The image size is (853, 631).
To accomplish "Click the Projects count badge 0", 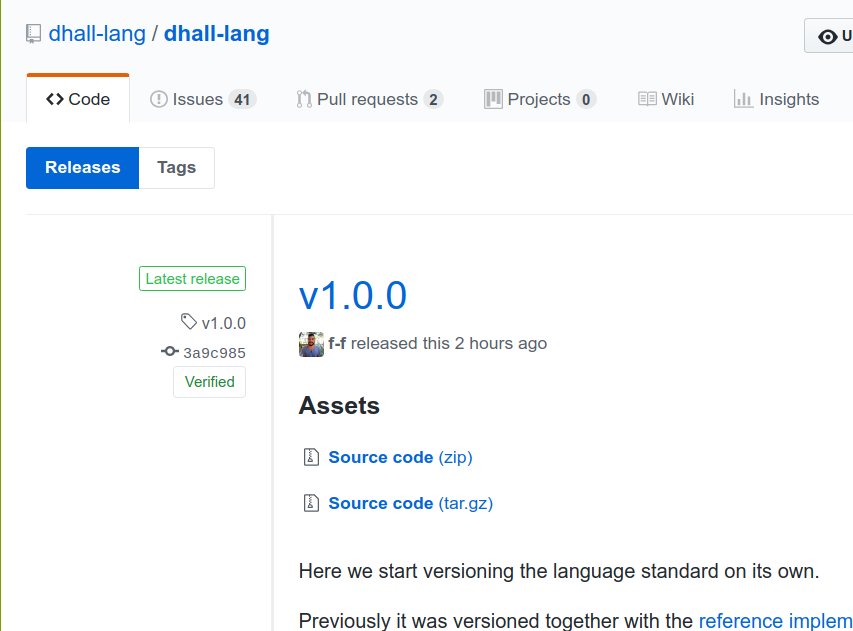I will [586, 100].
